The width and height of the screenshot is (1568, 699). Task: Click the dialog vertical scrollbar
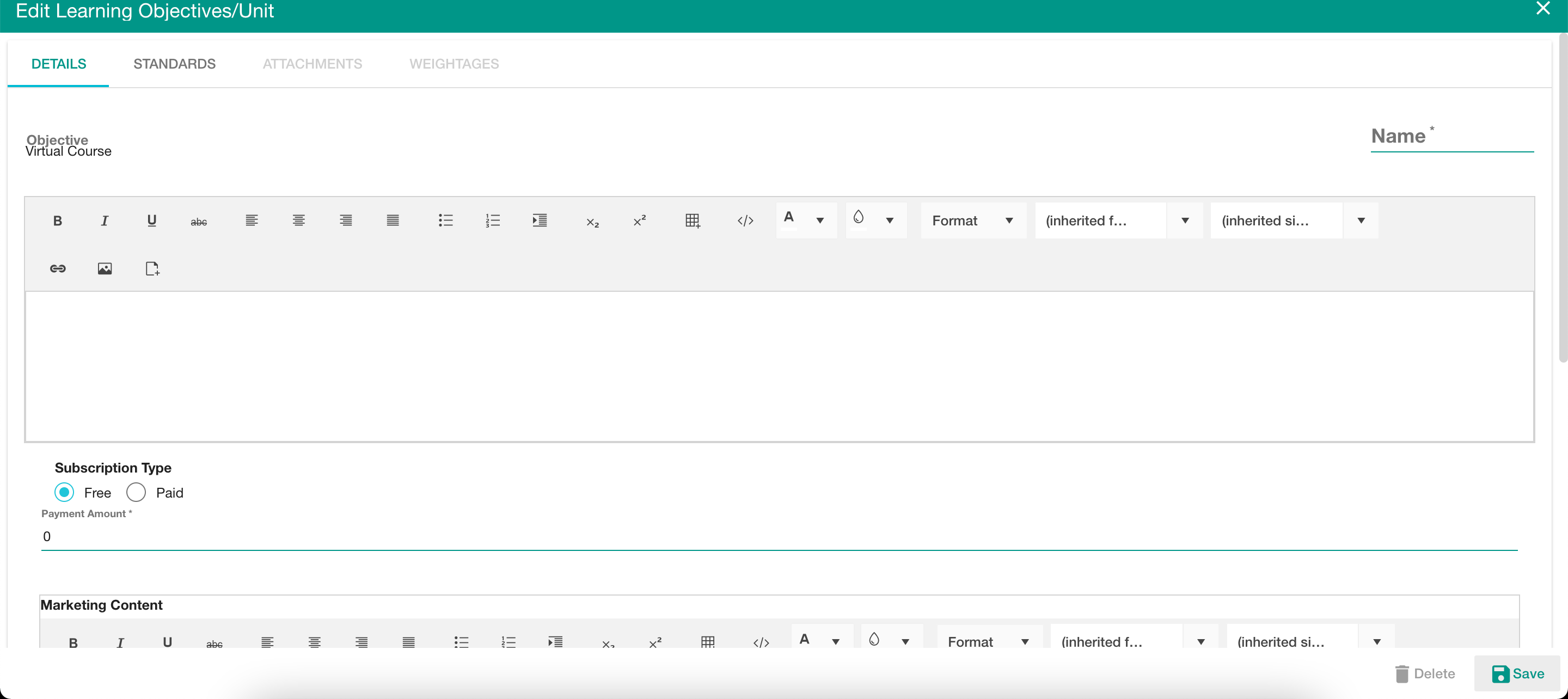(1563, 198)
